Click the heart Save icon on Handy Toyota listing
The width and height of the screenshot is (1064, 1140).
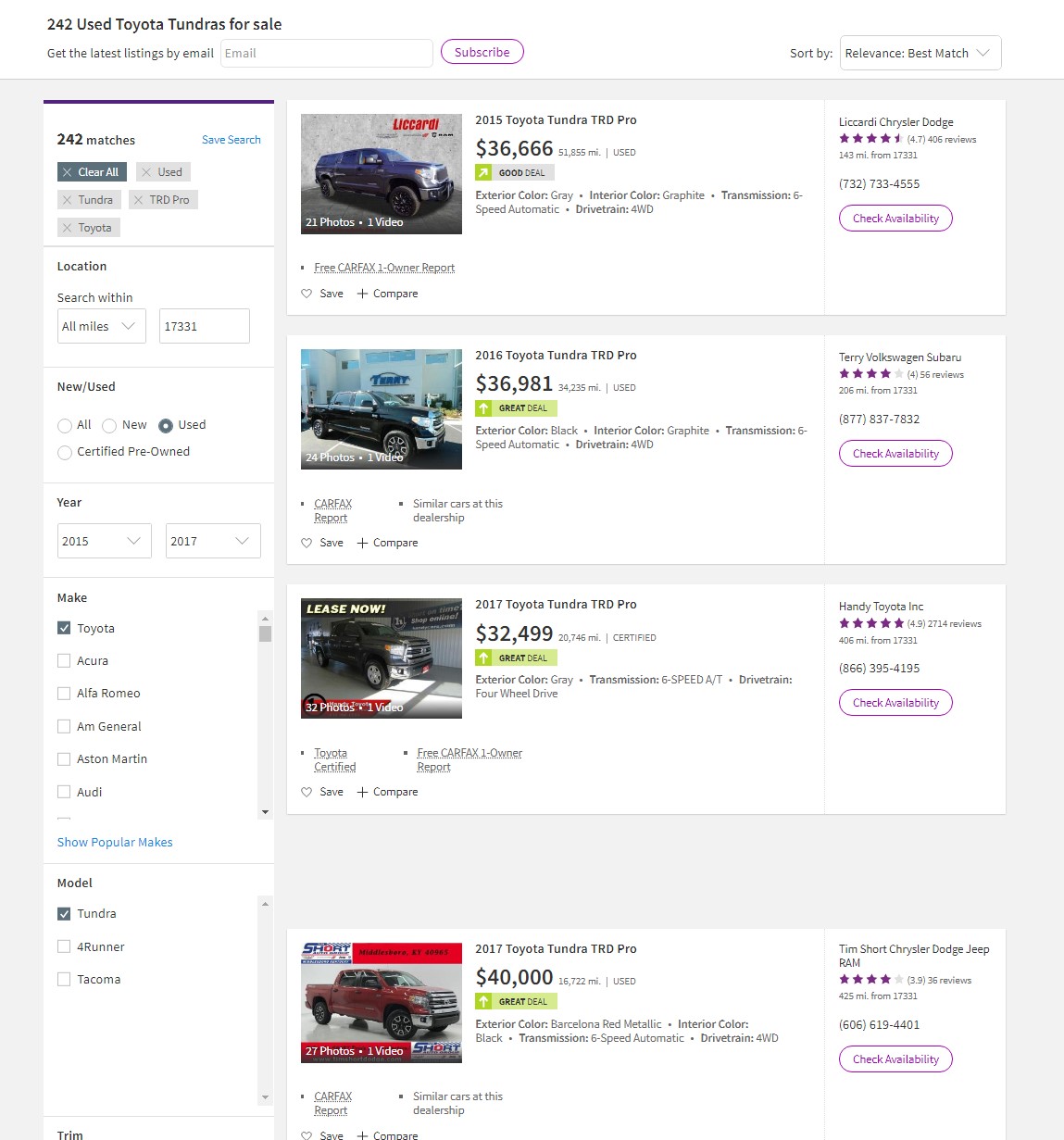tap(307, 792)
